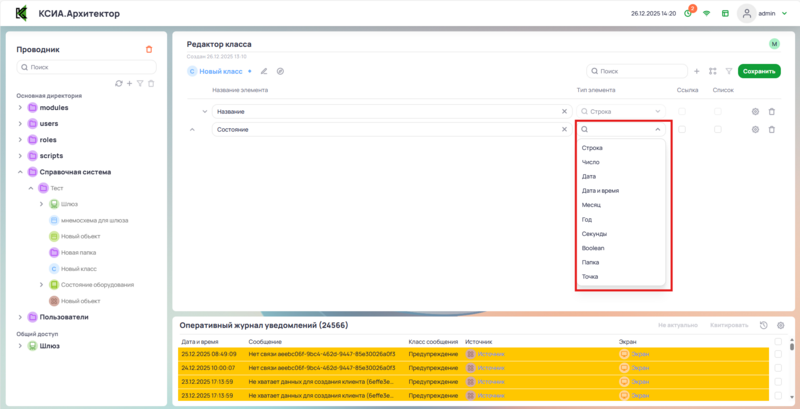Viewport: 800px width, 409px height.
Task: Delete the Состояние row with its trash icon
Action: point(771,130)
